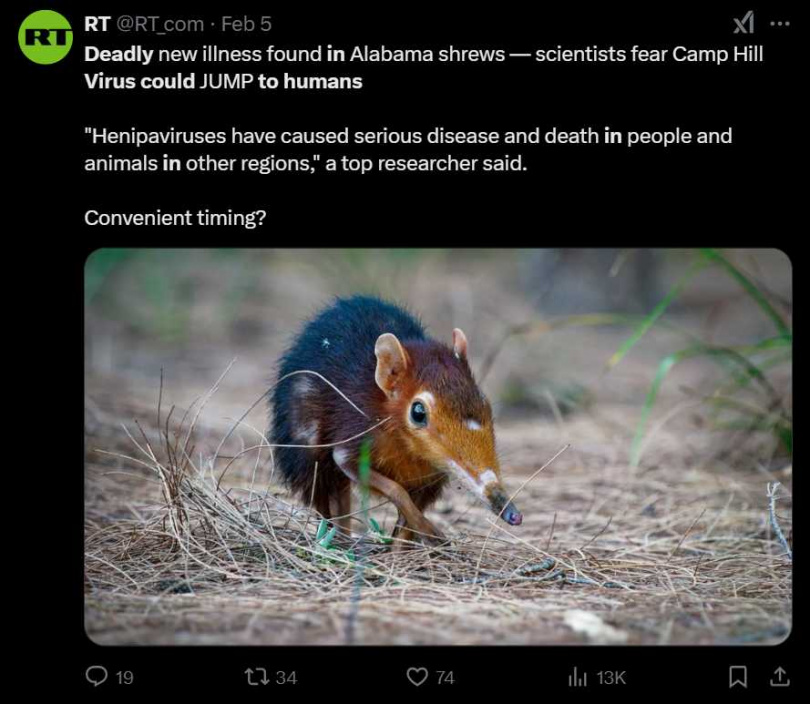Click the repost count number 34
Viewport: 810px width, 704px height.
(286, 678)
